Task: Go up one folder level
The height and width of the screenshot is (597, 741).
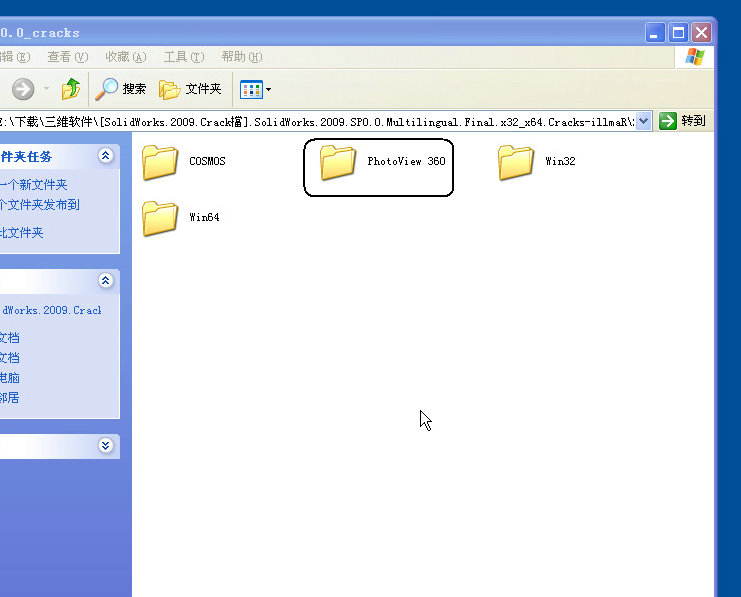Action: coord(71,89)
